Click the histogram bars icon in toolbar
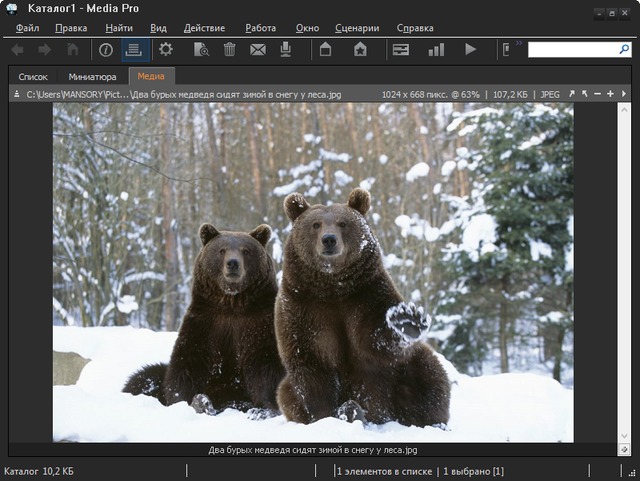The height and width of the screenshot is (481, 640). coord(436,49)
